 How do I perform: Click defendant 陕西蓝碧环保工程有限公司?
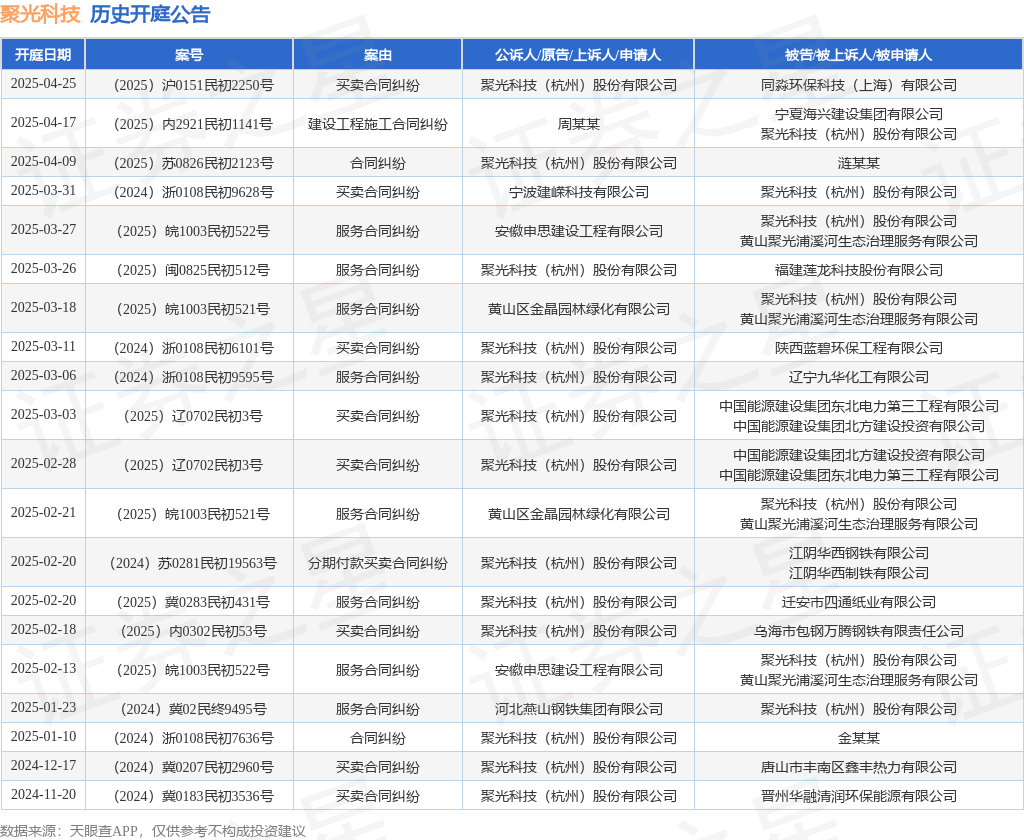click(x=858, y=348)
